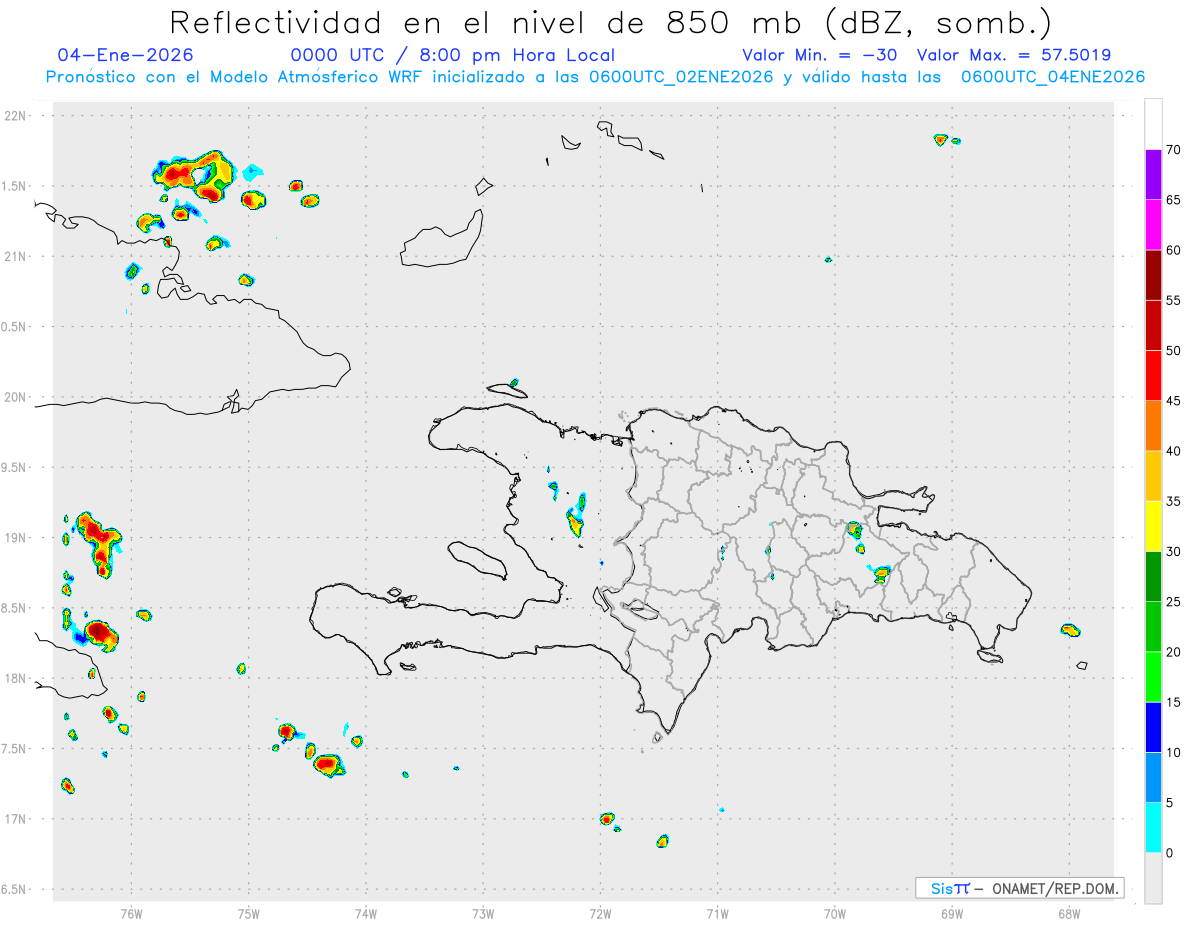
Task: Click the 75W longitude label
Action: [x=248, y=913]
